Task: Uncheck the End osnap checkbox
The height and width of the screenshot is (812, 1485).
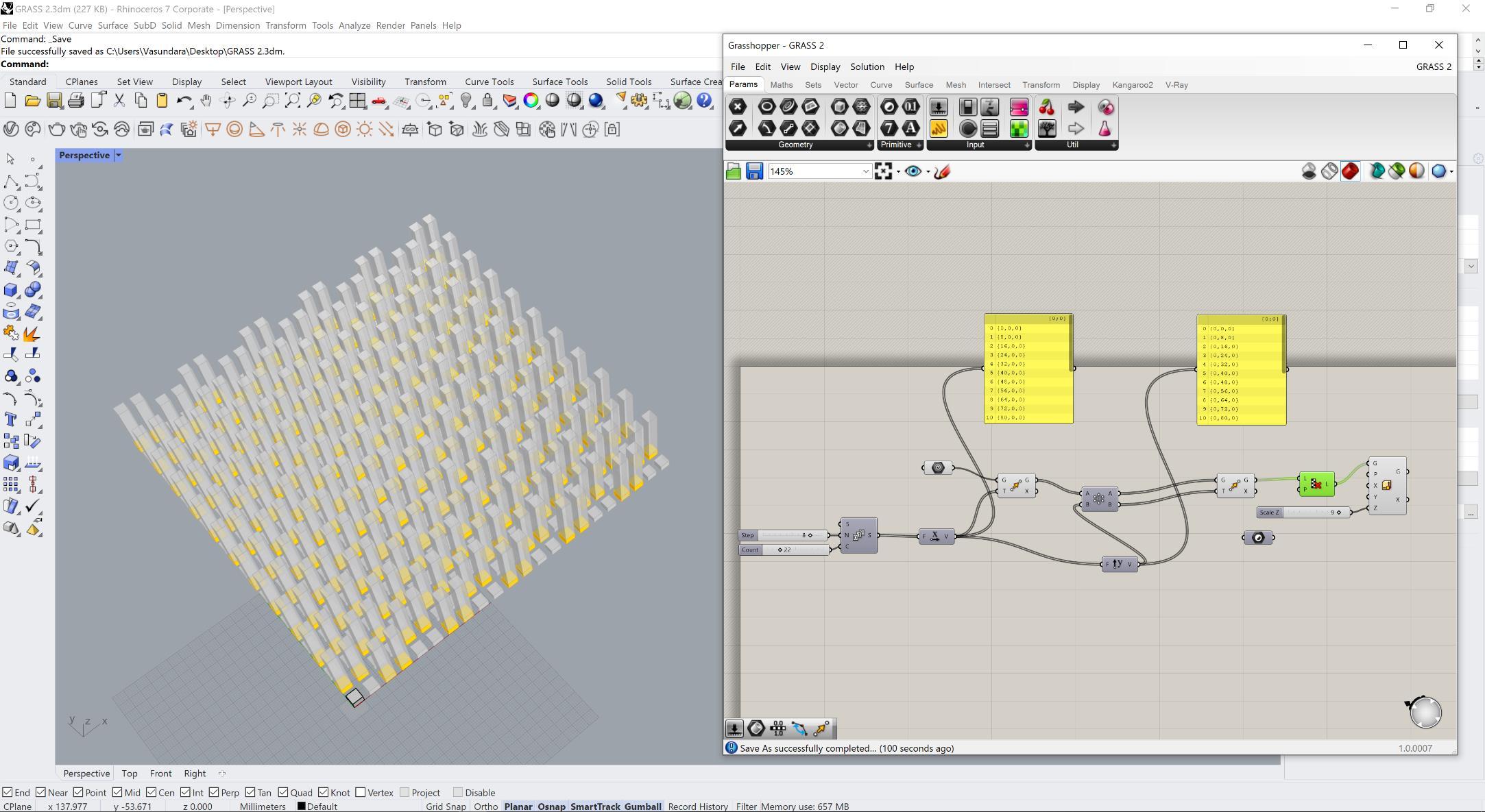Action: 7,793
